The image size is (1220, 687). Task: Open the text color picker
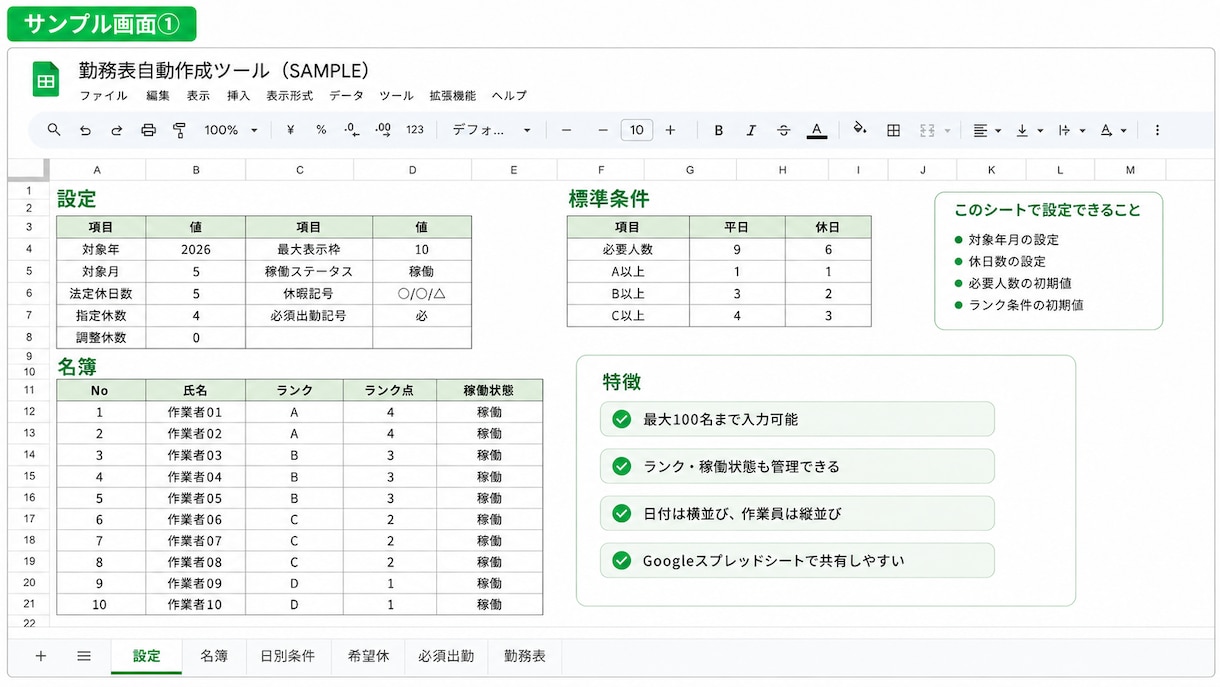pyautogui.click(x=817, y=130)
